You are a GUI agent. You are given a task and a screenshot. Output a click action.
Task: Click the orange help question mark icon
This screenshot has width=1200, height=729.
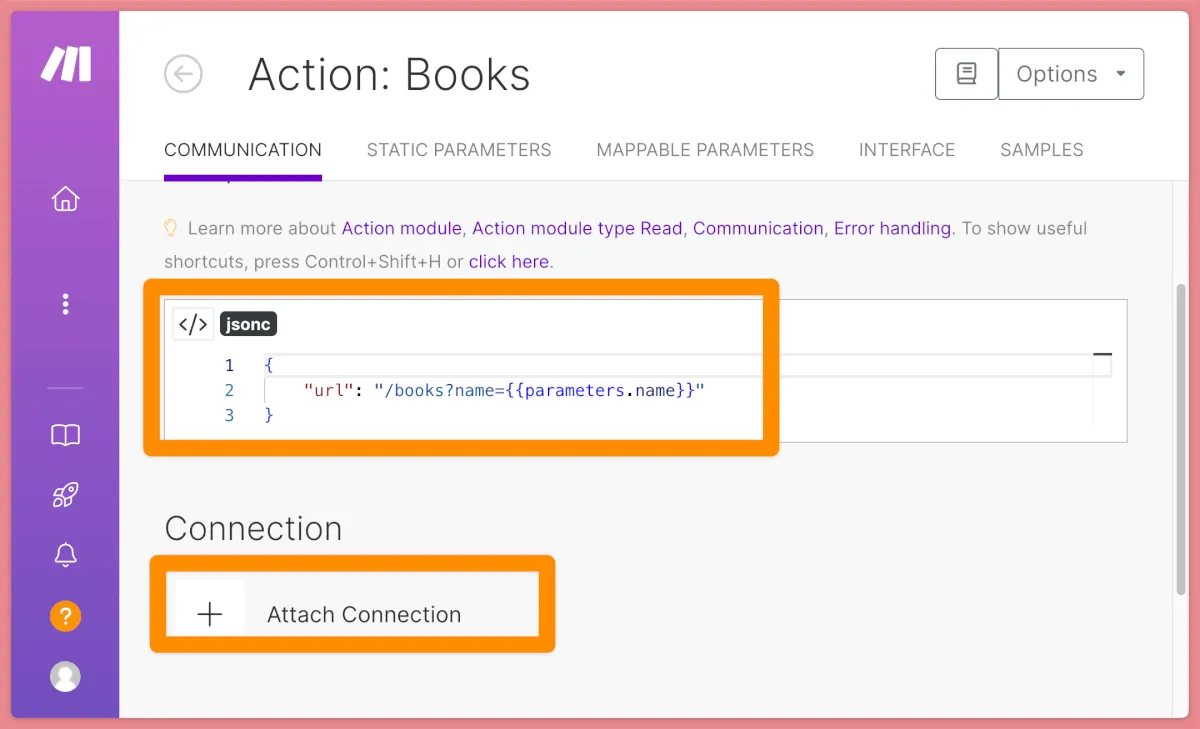(65, 616)
